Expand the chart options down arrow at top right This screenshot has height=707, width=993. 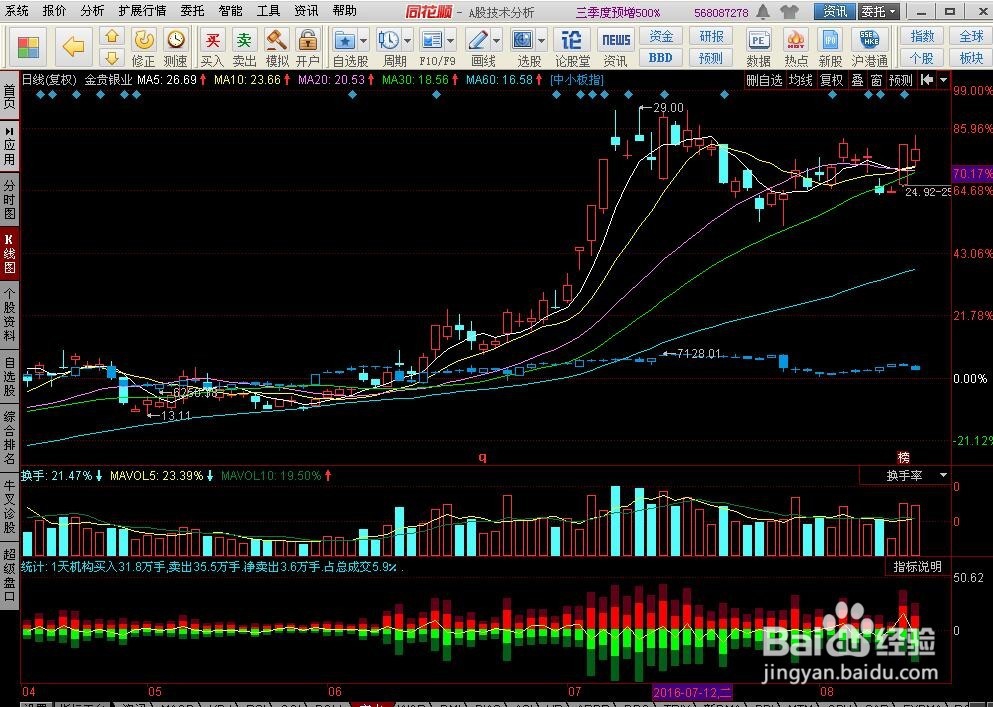click(x=944, y=80)
